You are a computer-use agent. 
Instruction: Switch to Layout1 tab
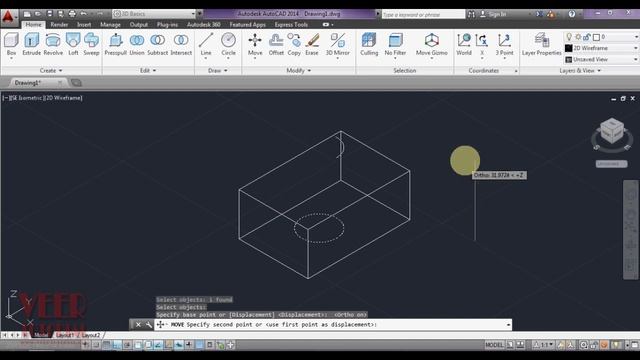click(64, 335)
